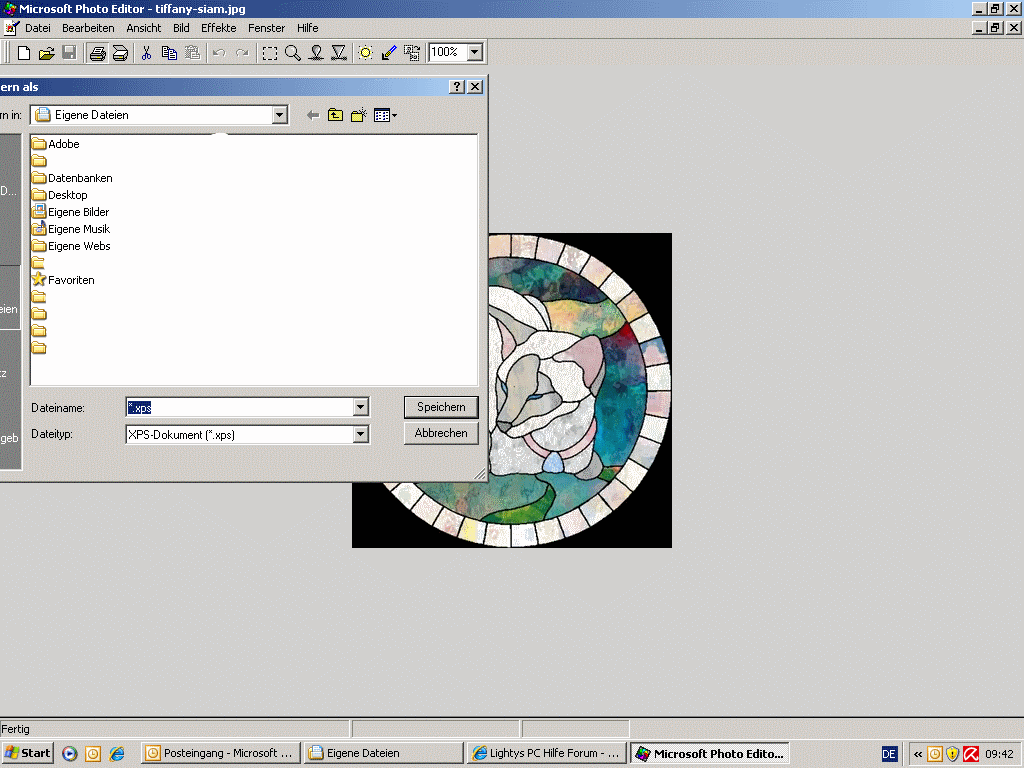
Task: Click the Windows Media Player quick launch icon
Action: tap(70, 754)
